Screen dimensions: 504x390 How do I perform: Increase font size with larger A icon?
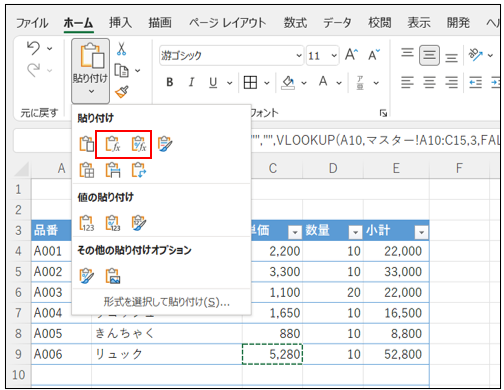point(352,55)
